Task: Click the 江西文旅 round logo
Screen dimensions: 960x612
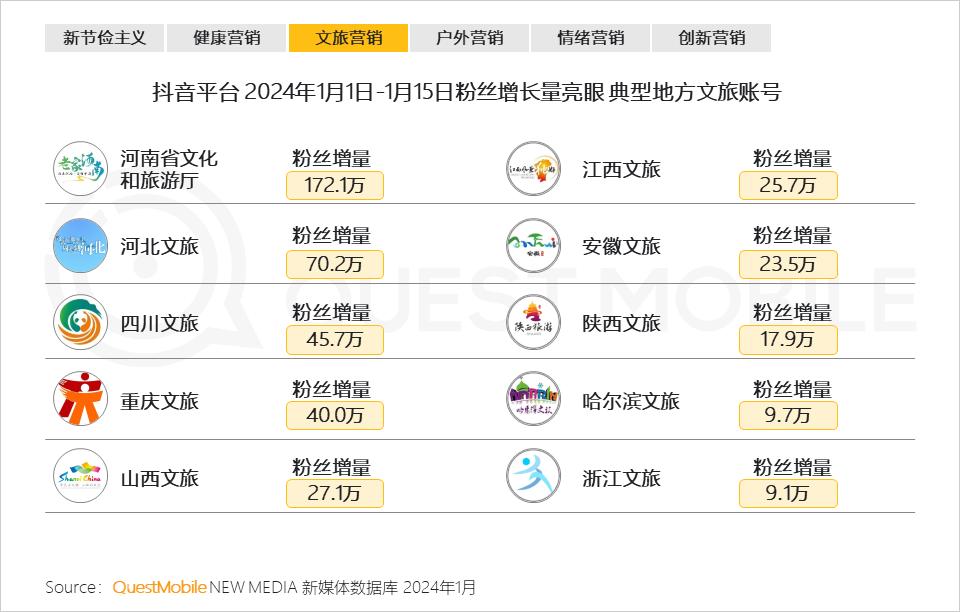Action: click(534, 169)
